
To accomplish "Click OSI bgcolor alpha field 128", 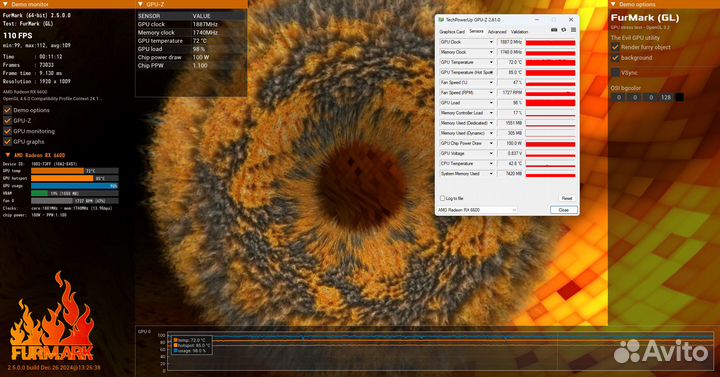I will [x=666, y=97].
